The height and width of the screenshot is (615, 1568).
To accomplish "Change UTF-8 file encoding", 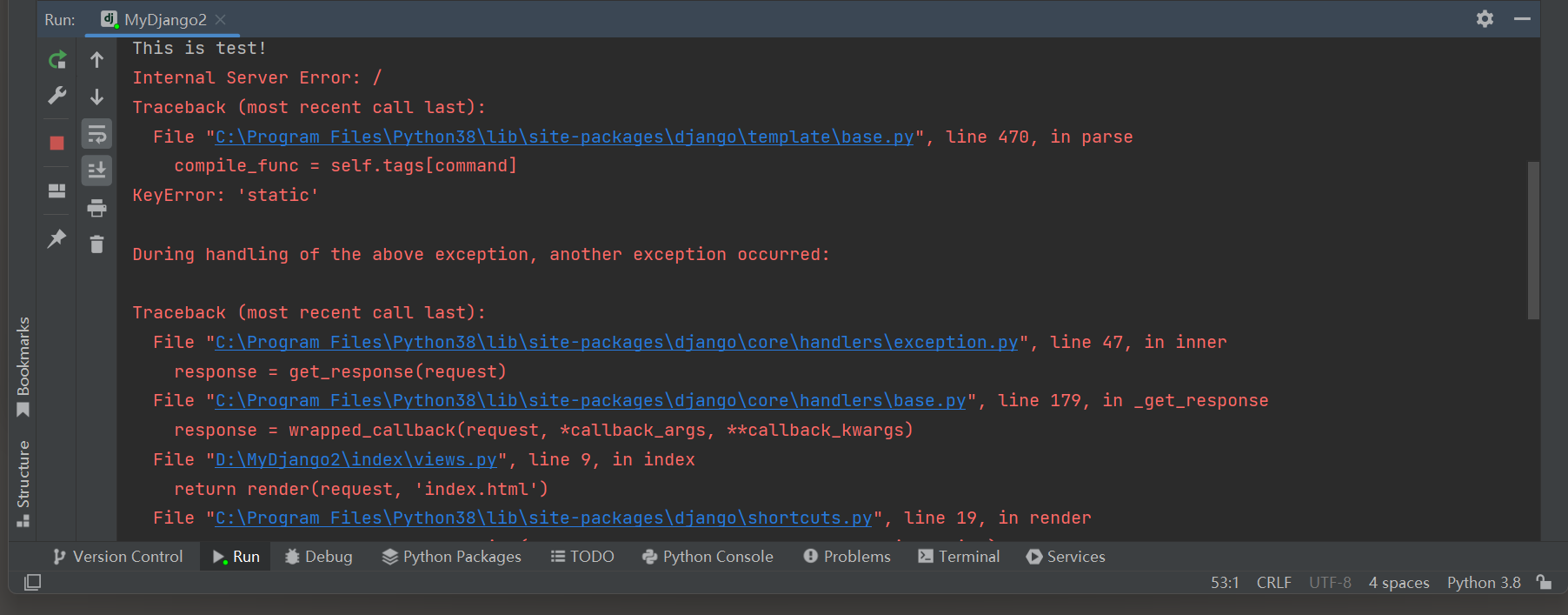I will 1330,583.
